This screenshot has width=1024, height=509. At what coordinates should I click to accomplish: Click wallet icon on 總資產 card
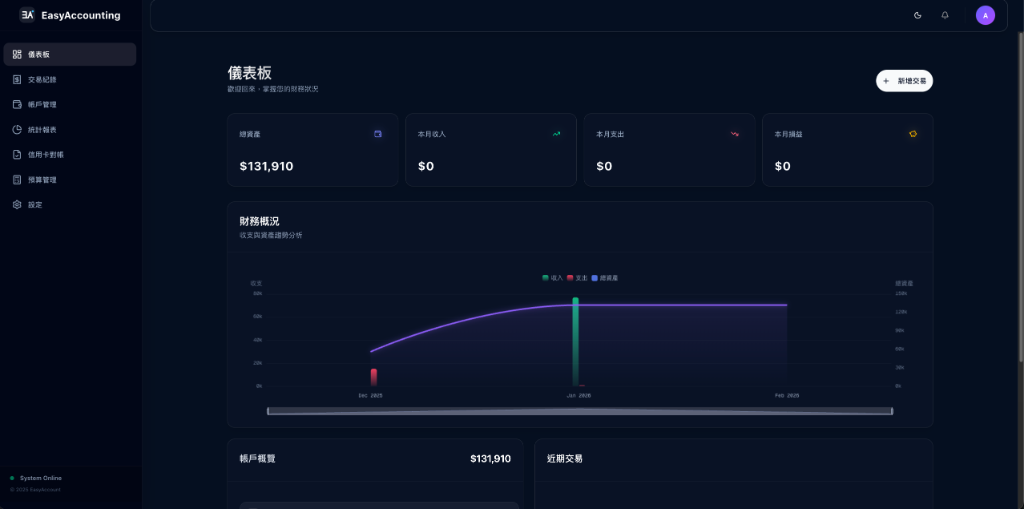click(377, 134)
